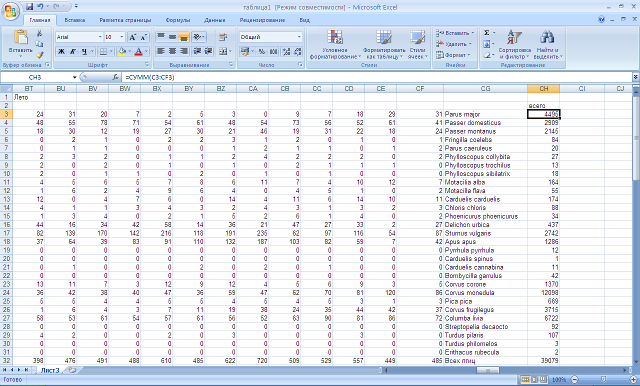Align text to the right
Screen dimensions: 640x386
pos(184,51)
